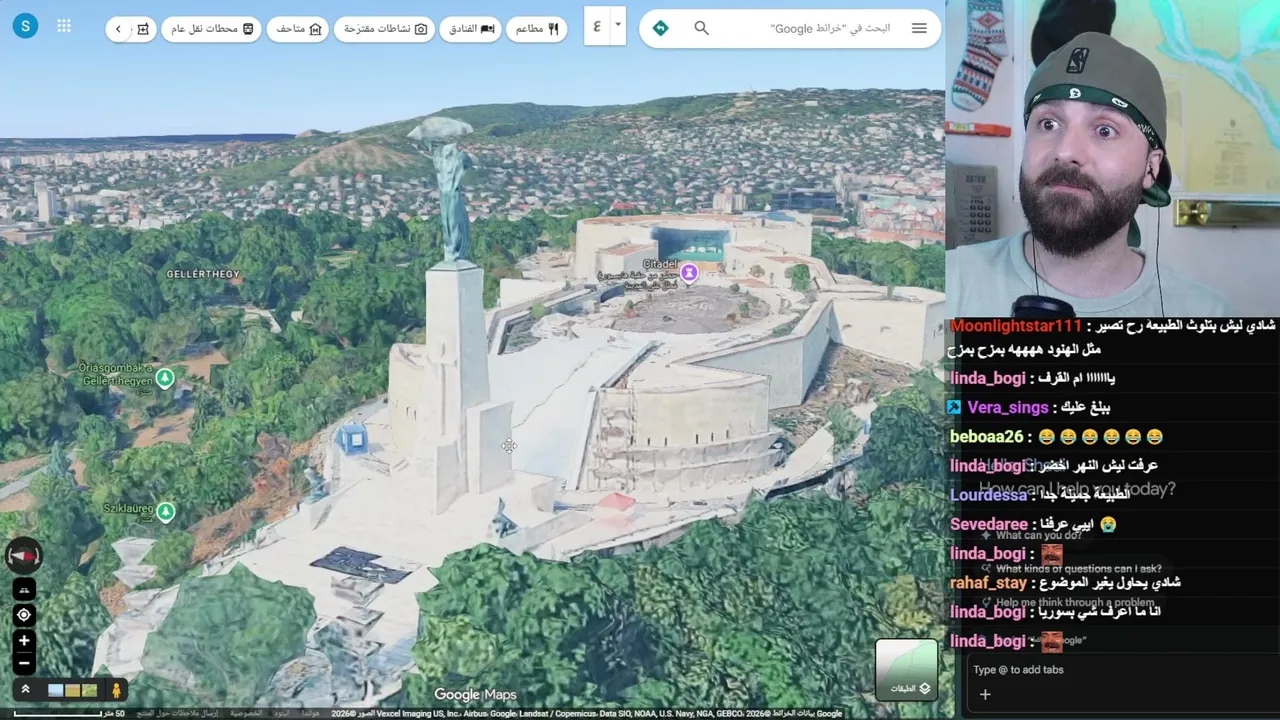This screenshot has width=1280, height=720.
Task: Filter map by مطاعم chip
Action: point(537,29)
